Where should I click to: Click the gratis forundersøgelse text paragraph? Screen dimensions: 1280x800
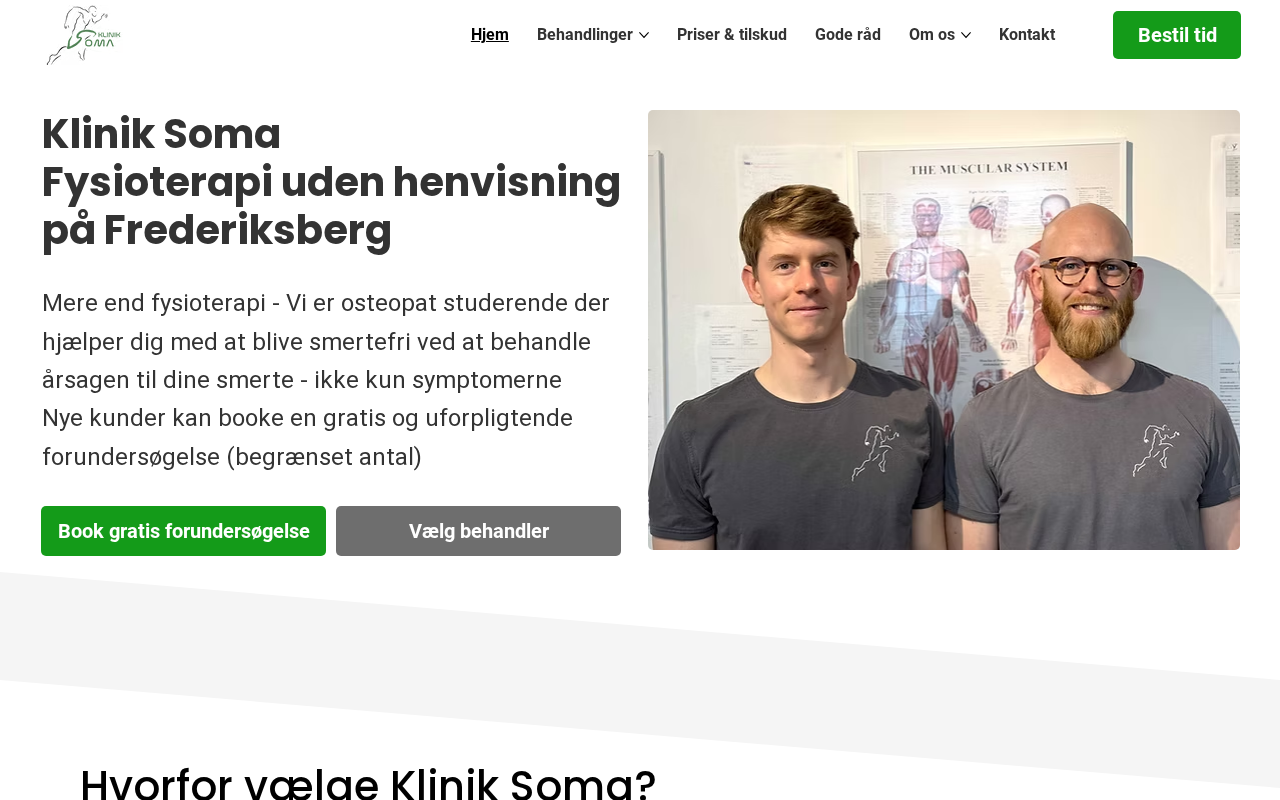[x=308, y=437]
